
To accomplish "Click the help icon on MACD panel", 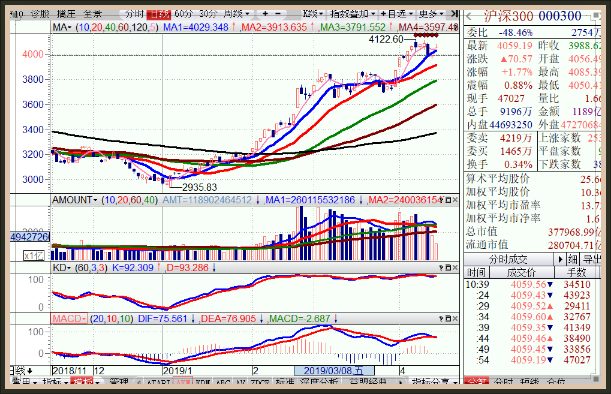I will [x=441, y=319].
